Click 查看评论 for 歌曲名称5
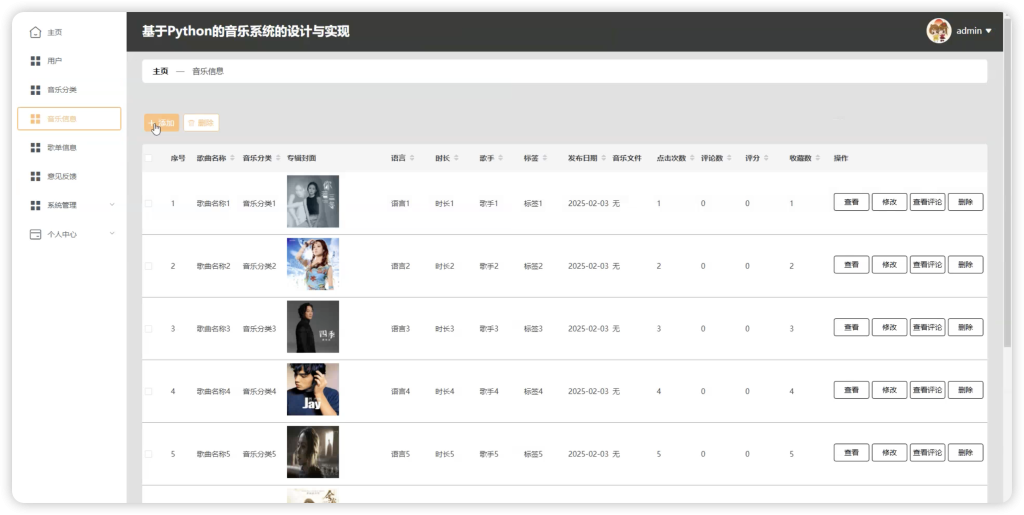The image size is (1024, 515). [927, 453]
